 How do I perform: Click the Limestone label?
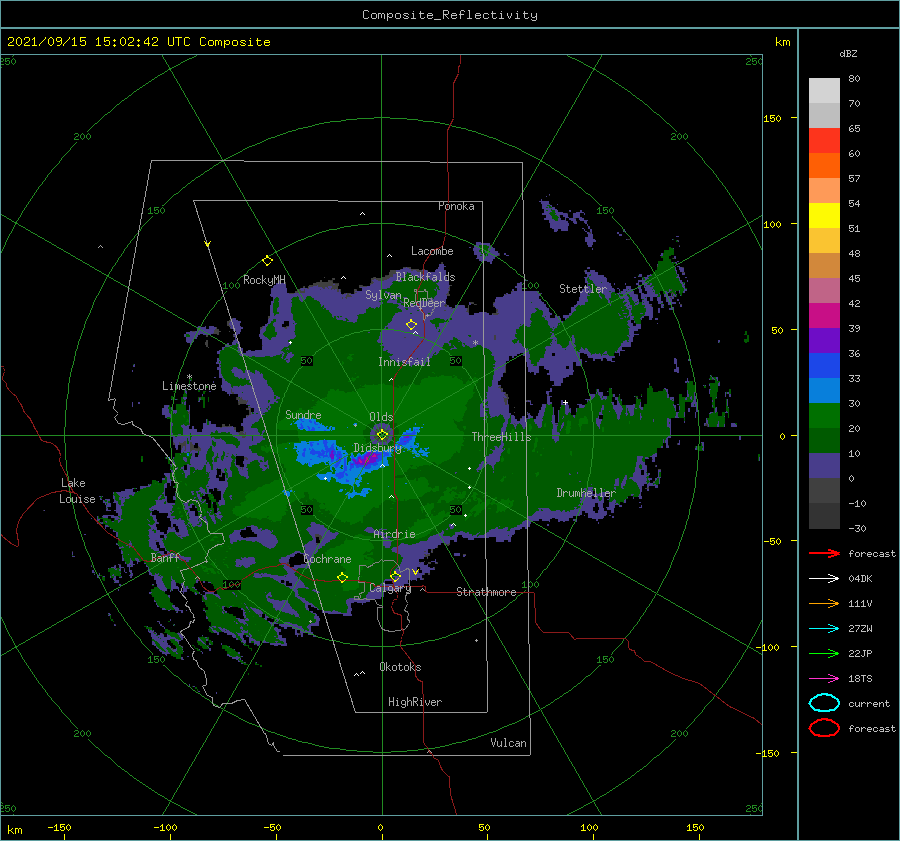coord(189,386)
